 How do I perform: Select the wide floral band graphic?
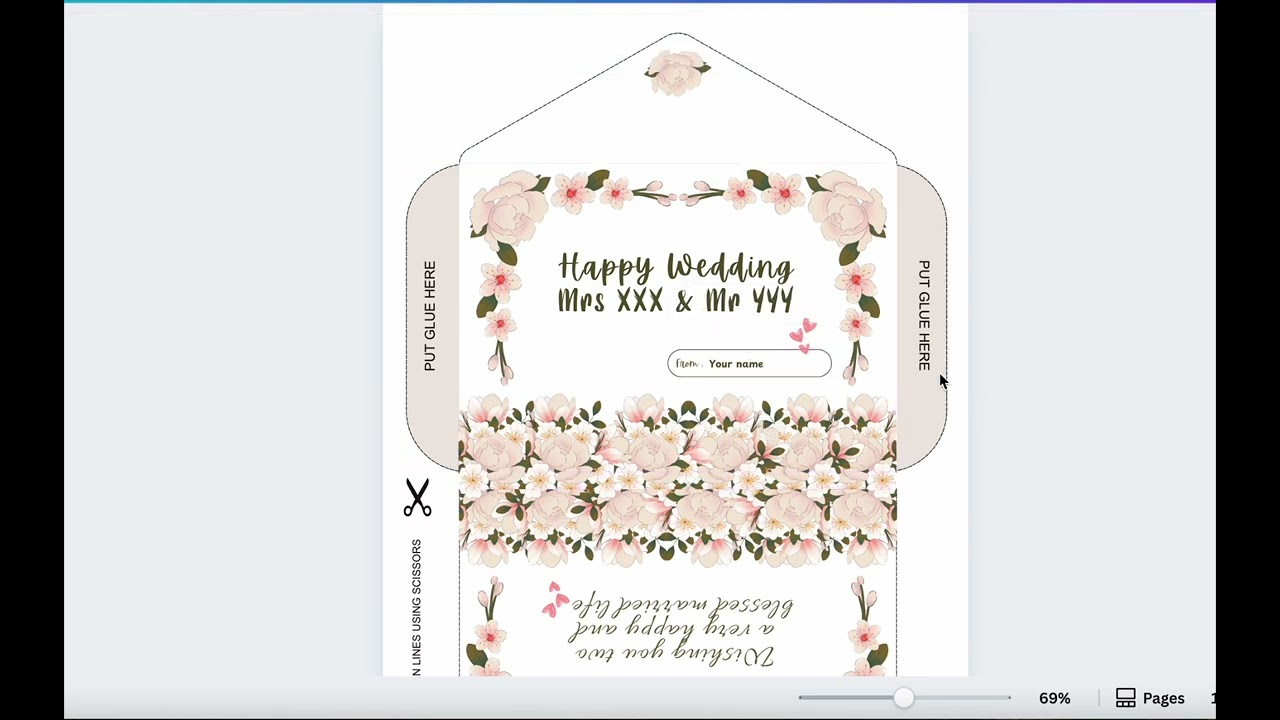pos(677,480)
